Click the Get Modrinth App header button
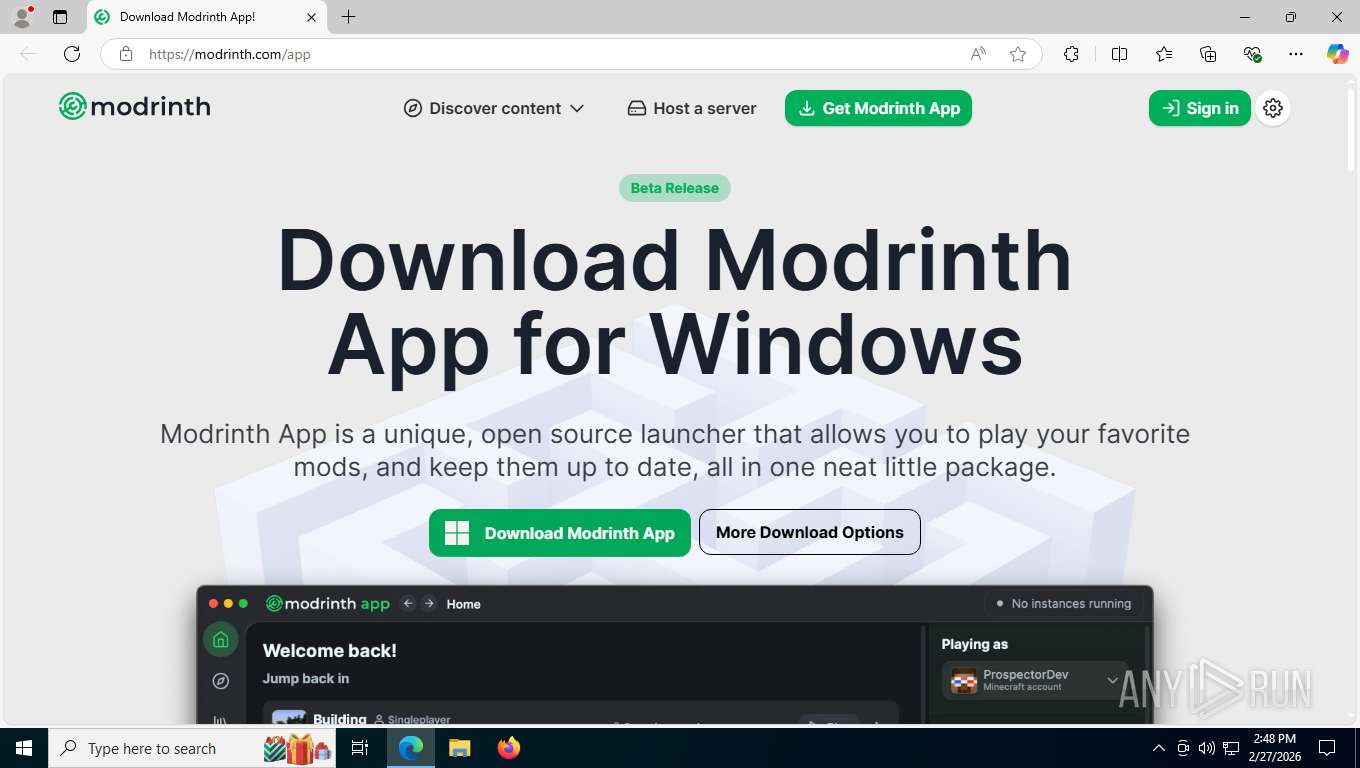The image size is (1360, 768). tap(878, 108)
